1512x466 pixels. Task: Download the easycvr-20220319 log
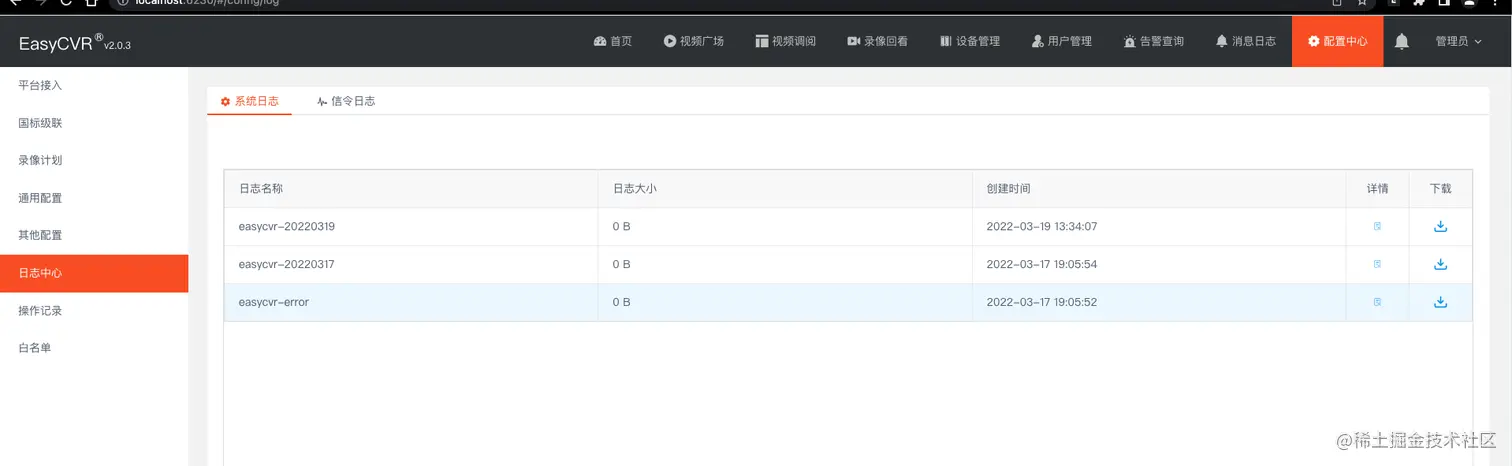pos(1440,226)
